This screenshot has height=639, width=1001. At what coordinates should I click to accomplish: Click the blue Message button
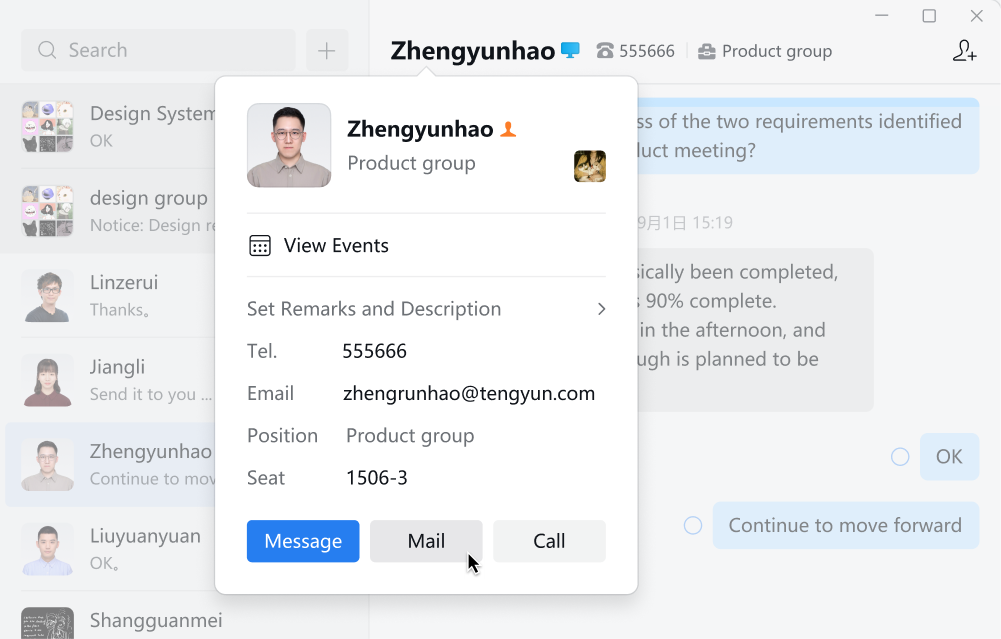303,541
